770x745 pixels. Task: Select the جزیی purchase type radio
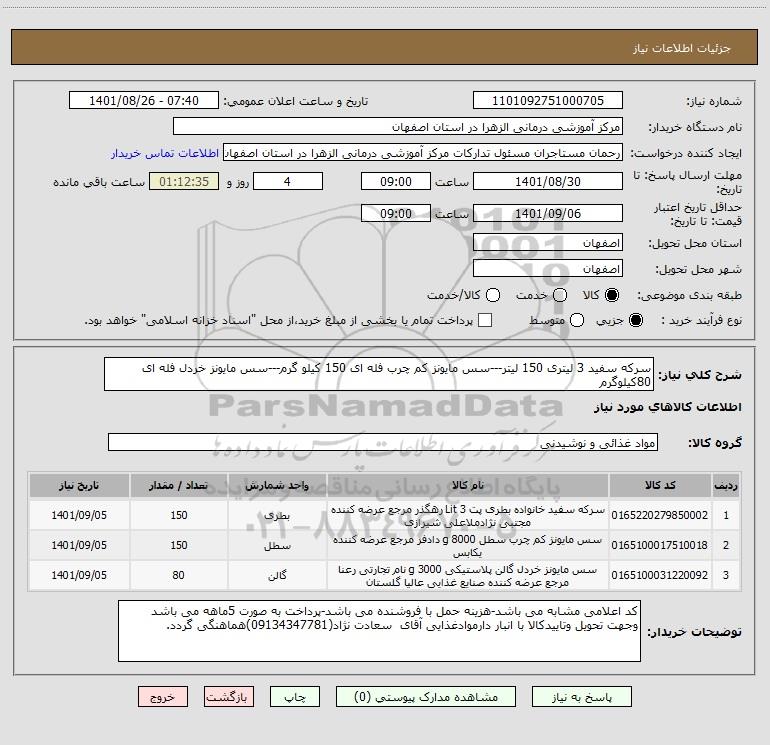[x=635, y=320]
